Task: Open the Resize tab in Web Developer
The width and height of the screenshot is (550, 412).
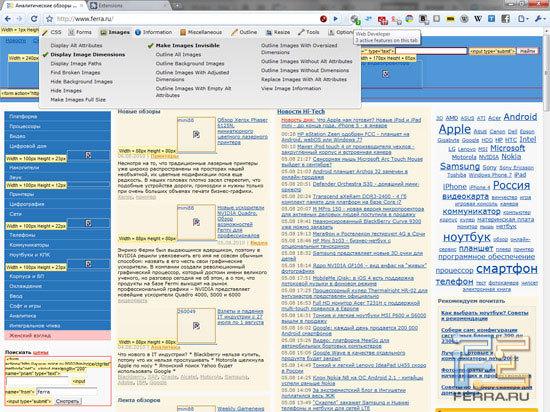Action: (278, 32)
